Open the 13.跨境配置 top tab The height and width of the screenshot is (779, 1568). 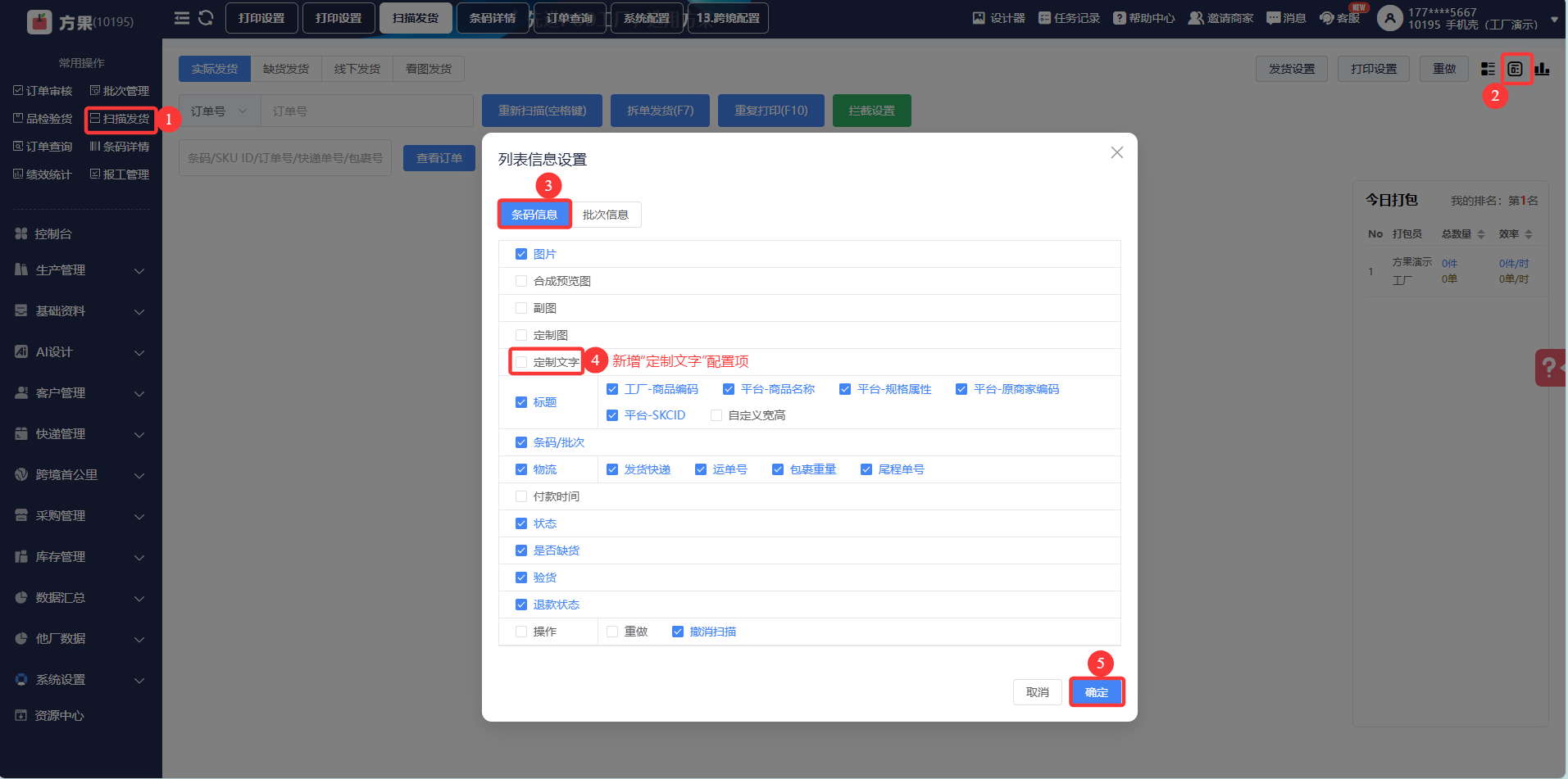[729, 18]
